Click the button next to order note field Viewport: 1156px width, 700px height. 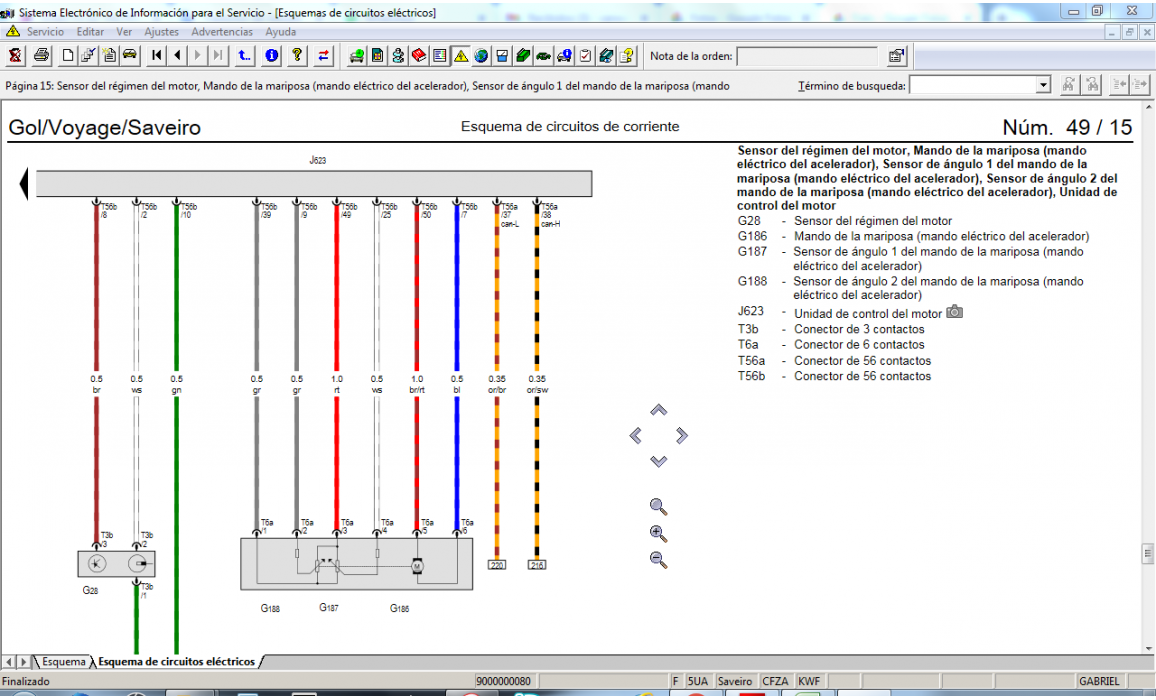897,56
